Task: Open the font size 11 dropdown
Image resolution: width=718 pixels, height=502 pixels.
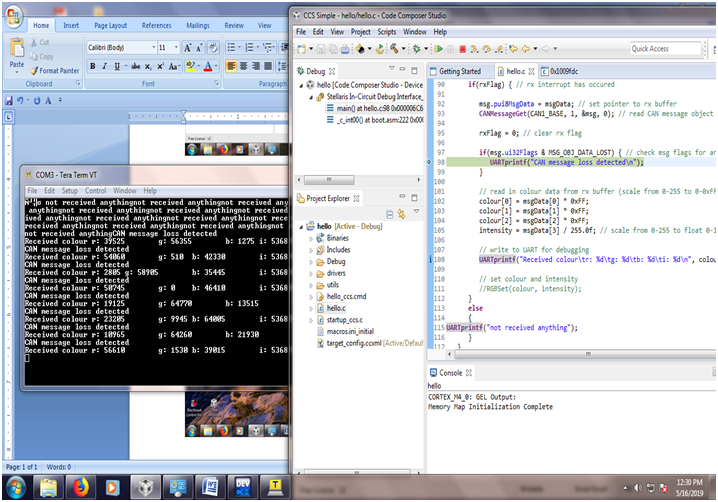Action: tap(176, 48)
